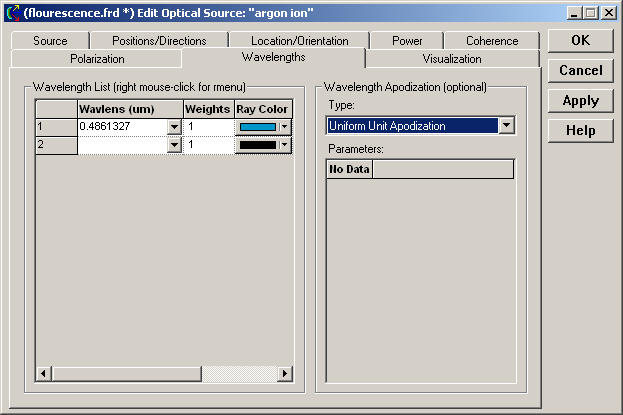This screenshot has height=415, width=623.
Task: Select the Power tab
Action: [407, 41]
